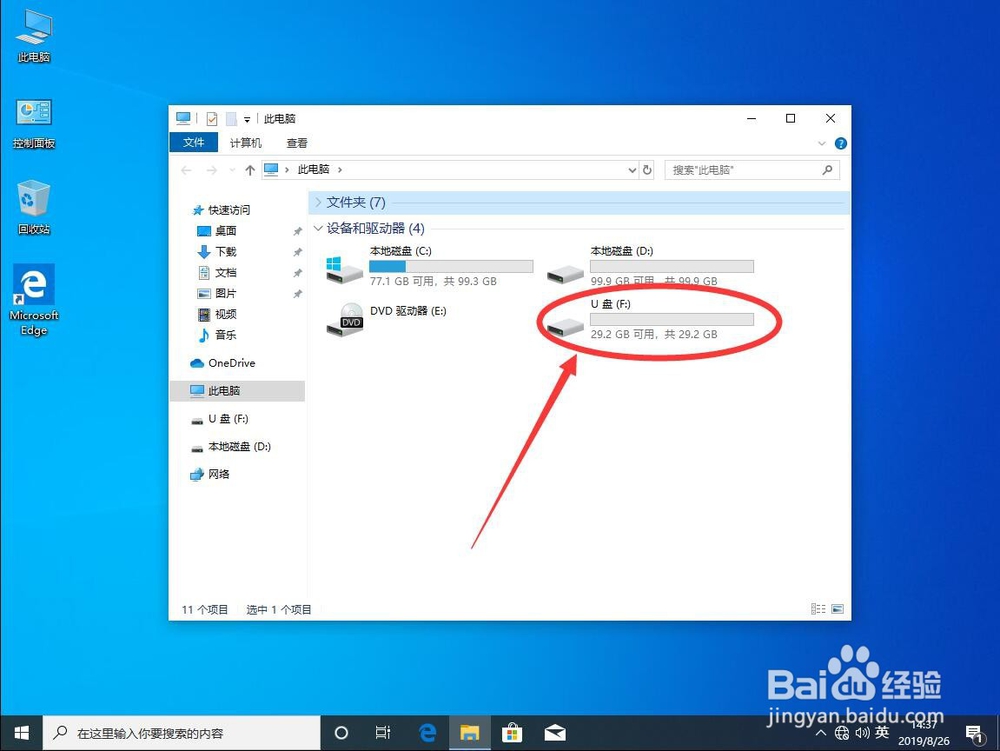Open the 计算机 ribbon tab

click(246, 143)
